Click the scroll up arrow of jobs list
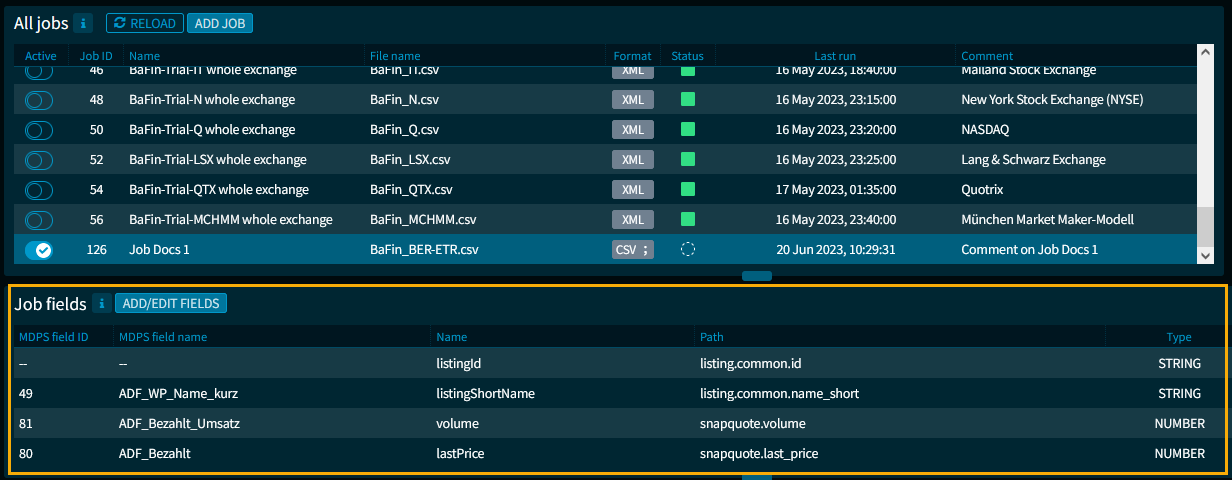This screenshot has width=1232, height=480. tap(1206, 55)
